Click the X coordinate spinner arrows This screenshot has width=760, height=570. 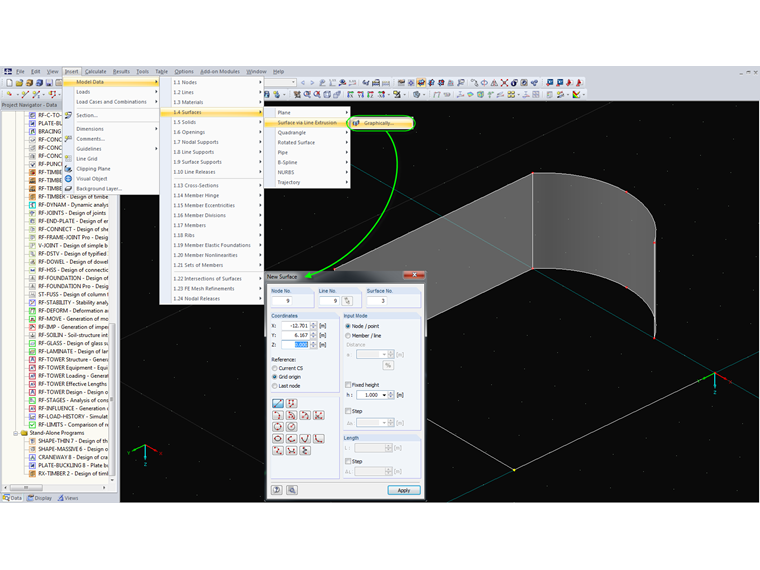coord(313,326)
